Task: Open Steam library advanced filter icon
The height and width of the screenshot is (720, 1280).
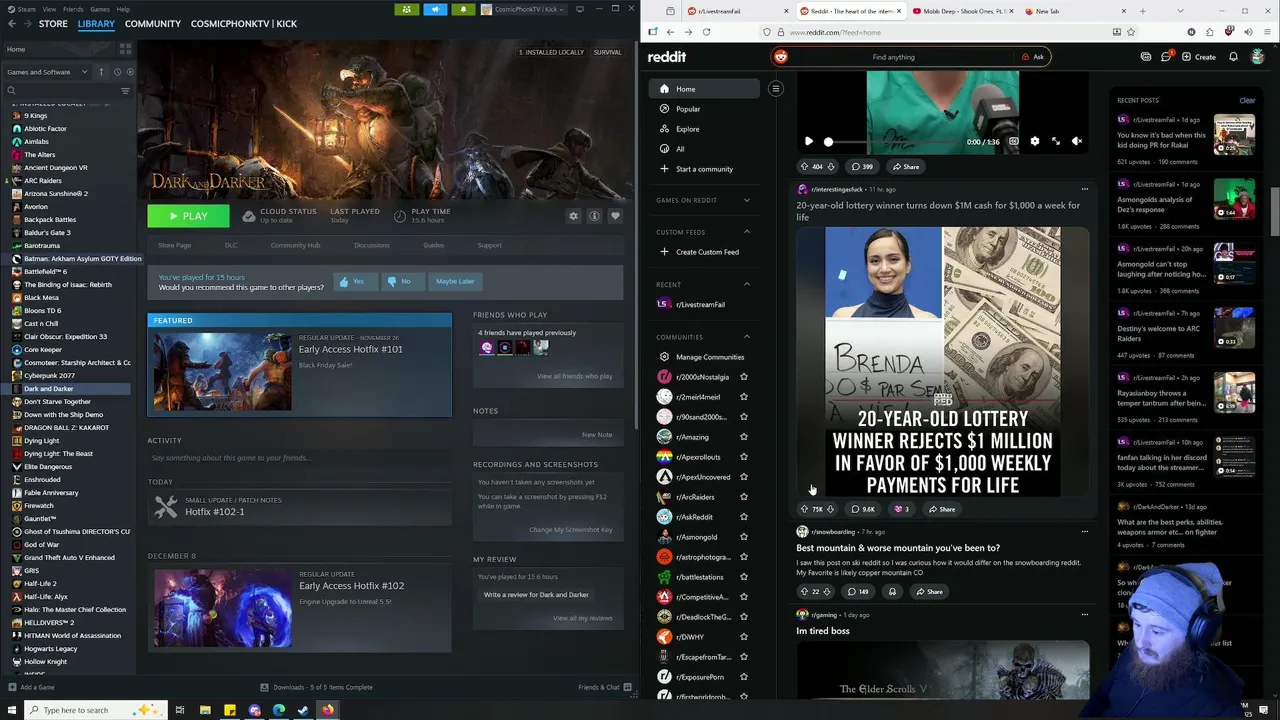Action: point(125,91)
